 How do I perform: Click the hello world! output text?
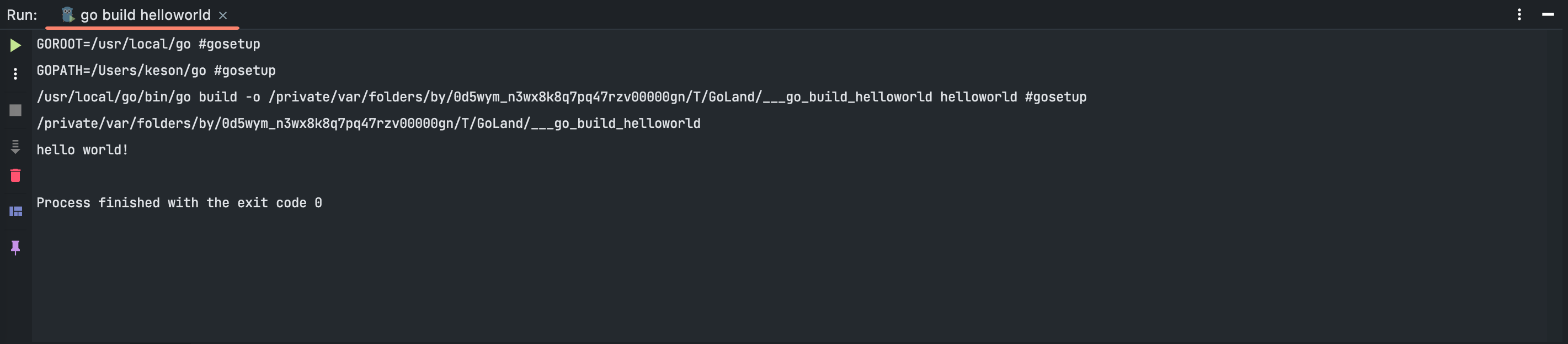(x=82, y=150)
